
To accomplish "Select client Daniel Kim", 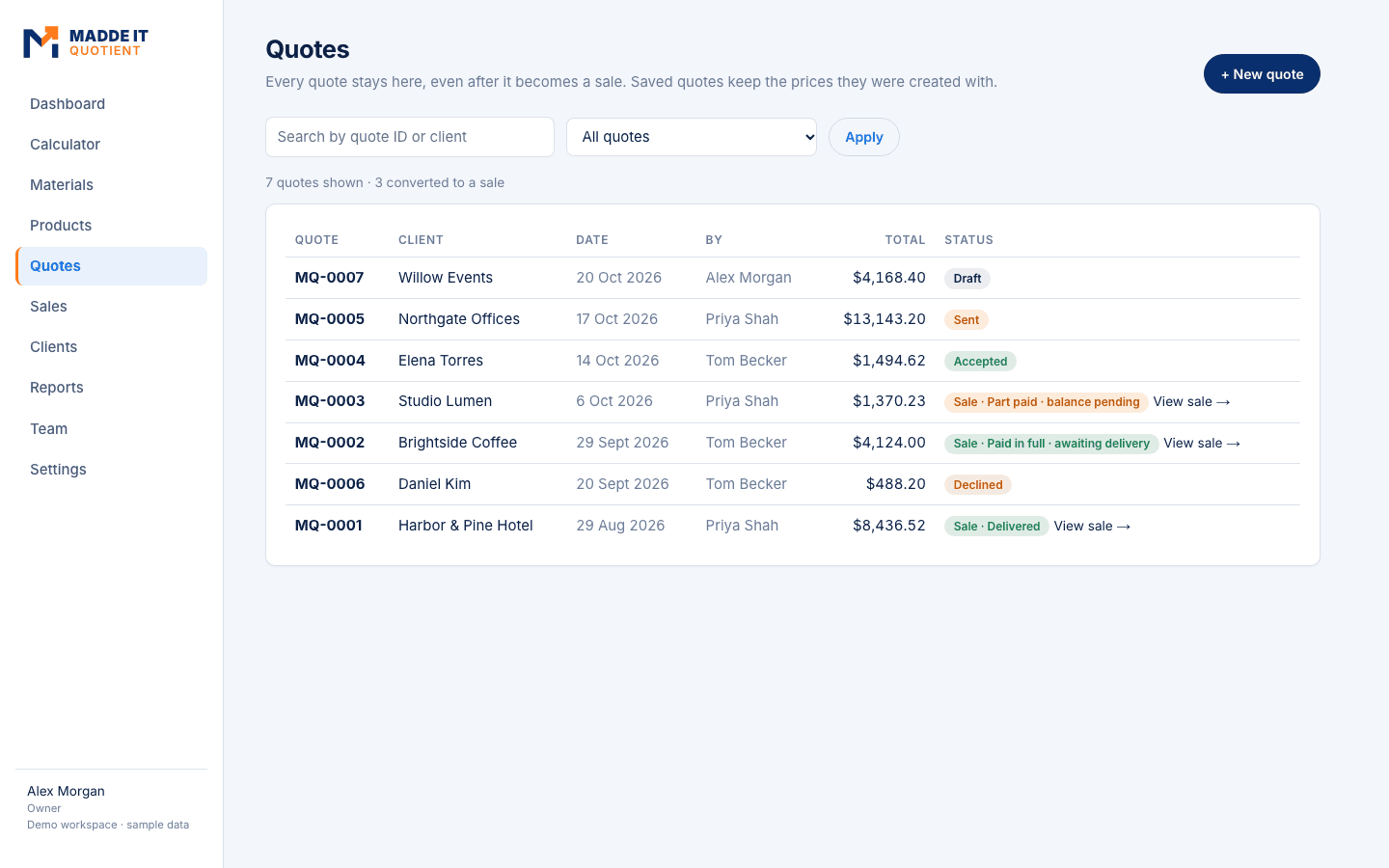I will pos(434,484).
